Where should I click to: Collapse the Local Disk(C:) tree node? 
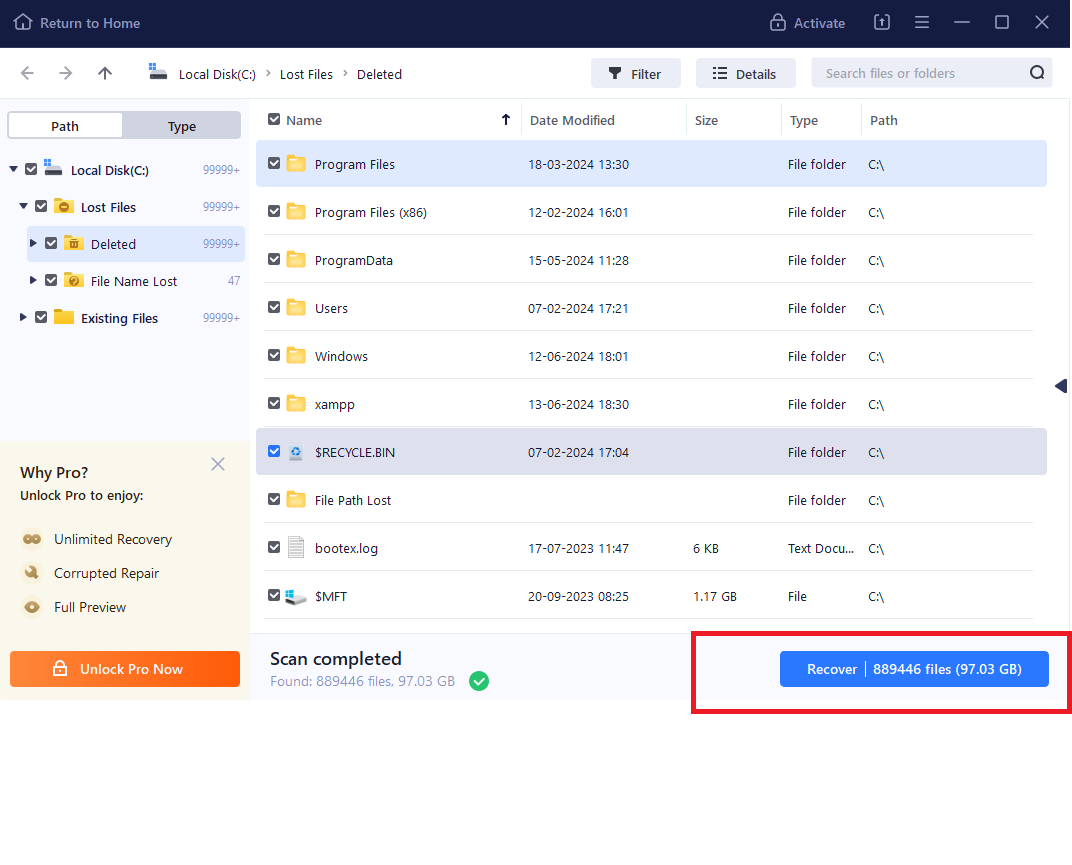tap(14, 169)
